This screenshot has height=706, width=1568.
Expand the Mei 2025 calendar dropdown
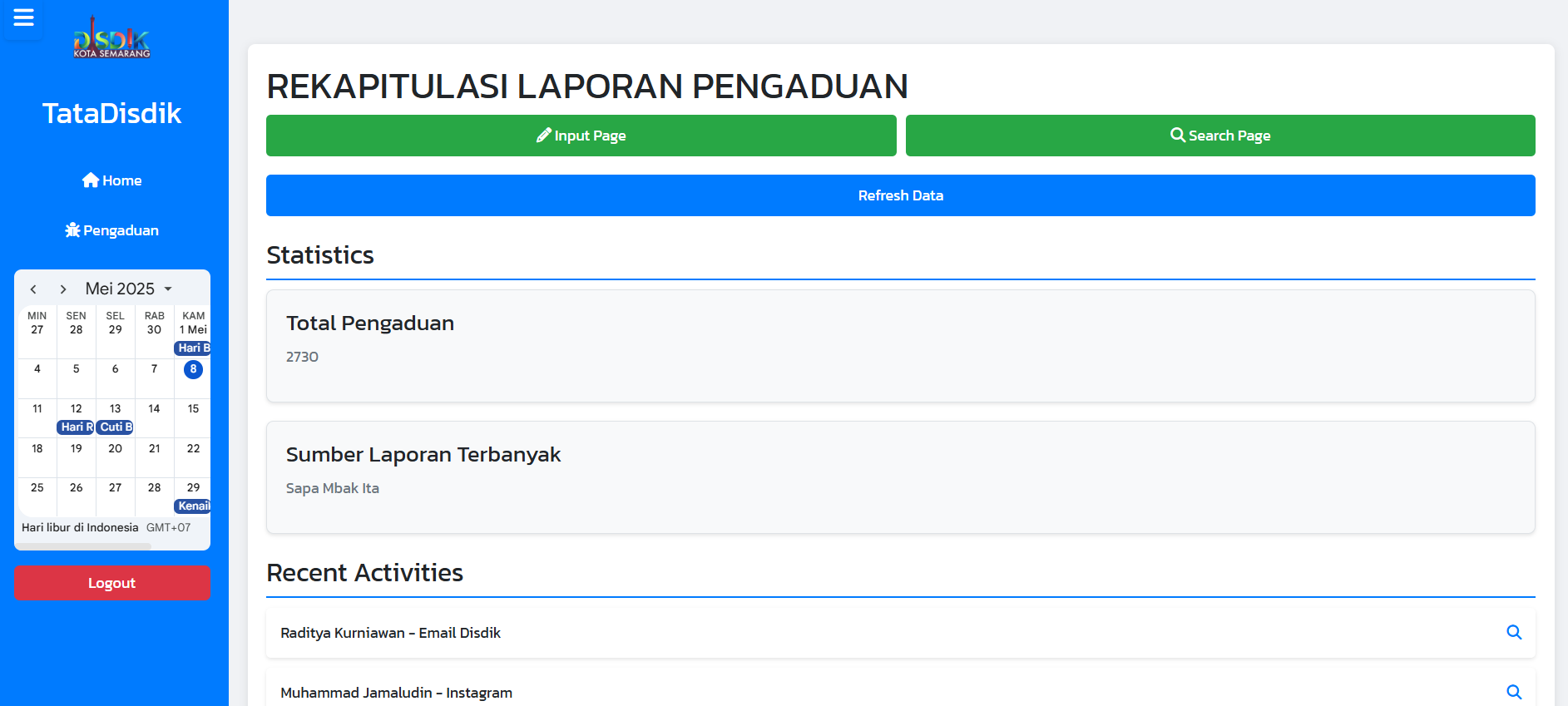[x=167, y=289]
